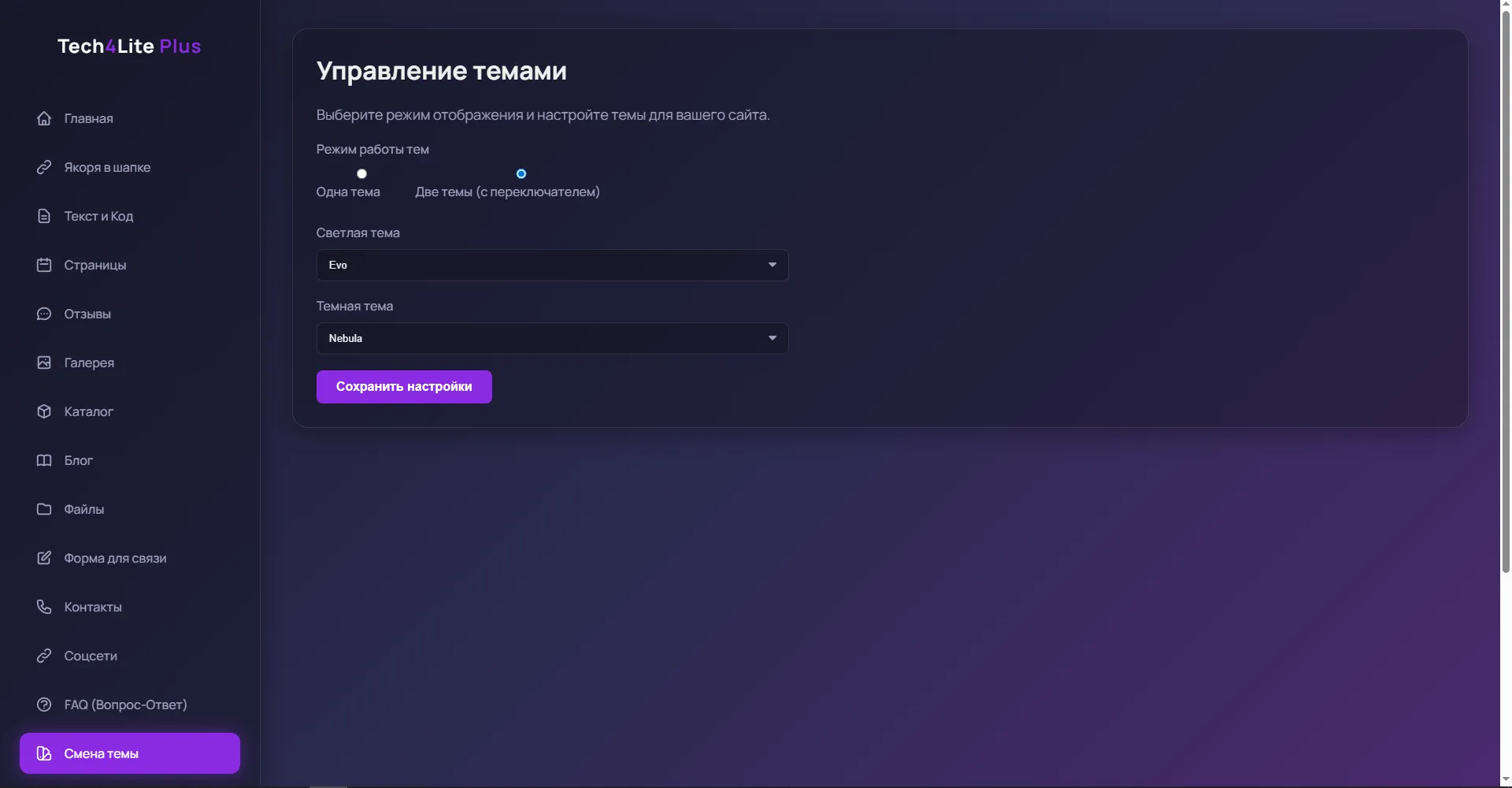Screen dimensions: 1512x788
Task: Open Форма для связи in sidebar
Action: point(115,558)
